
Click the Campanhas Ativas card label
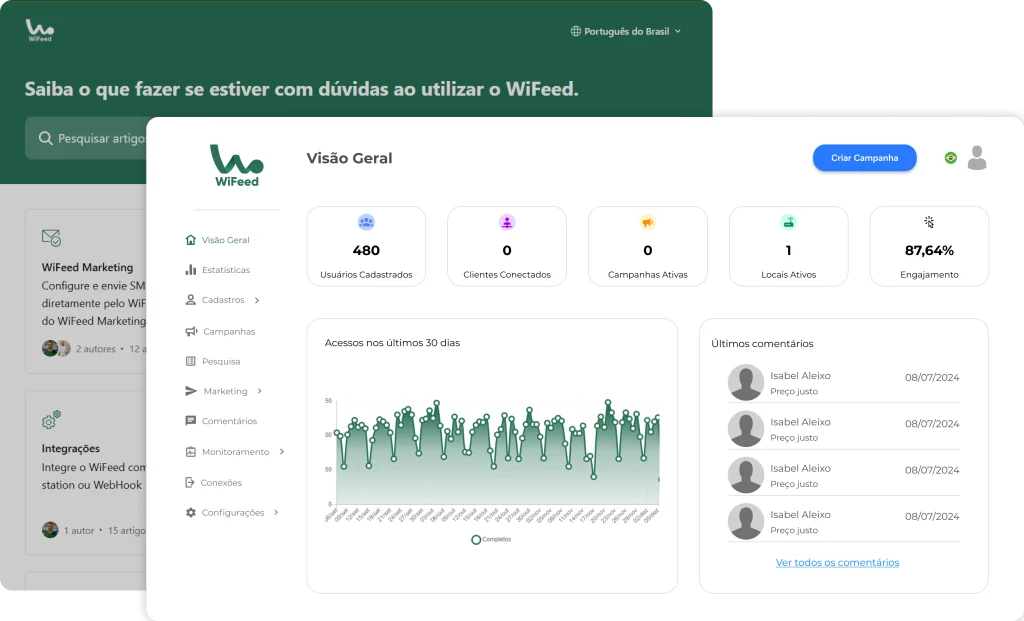[648, 275]
